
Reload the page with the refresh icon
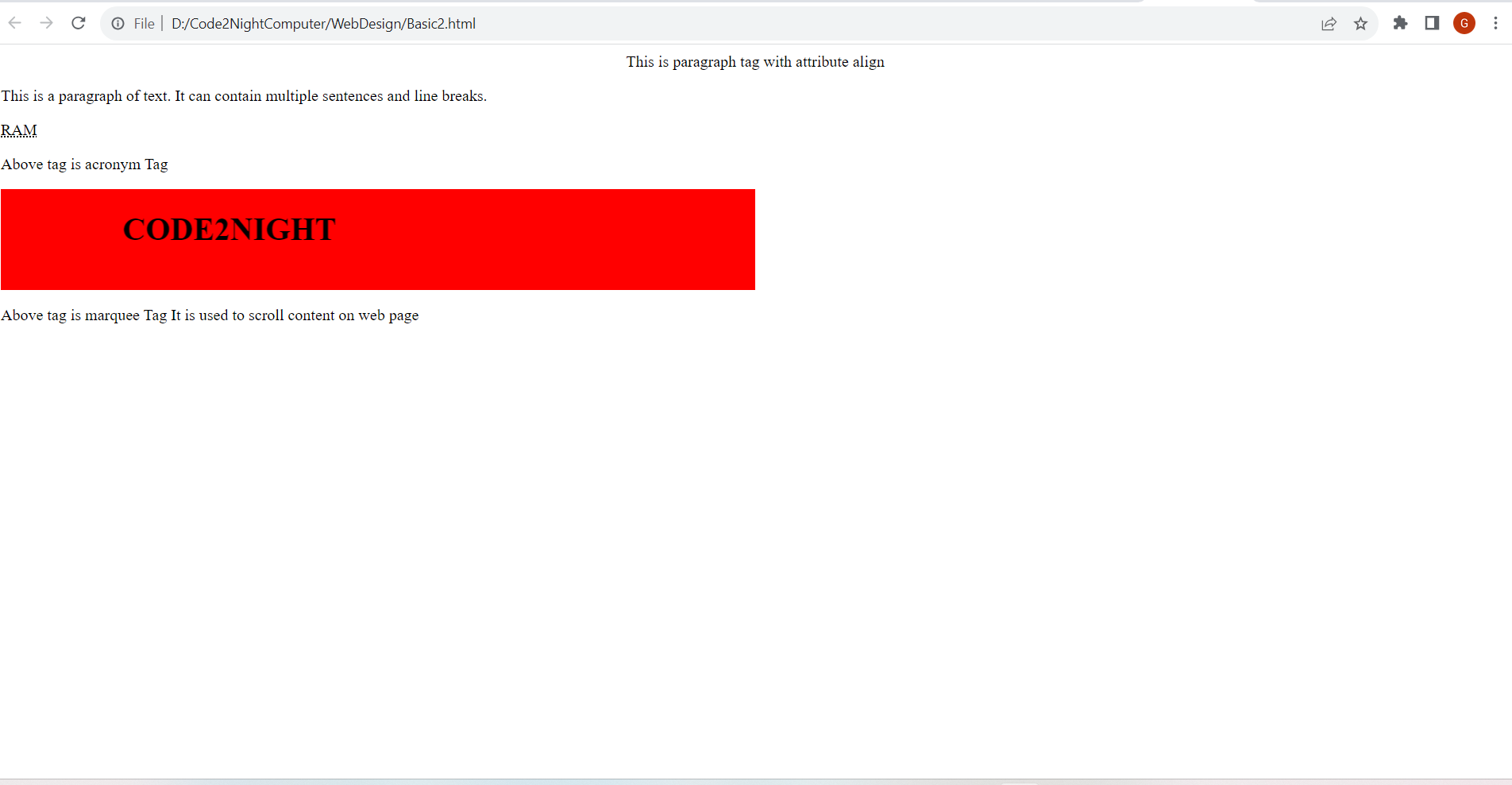click(79, 23)
